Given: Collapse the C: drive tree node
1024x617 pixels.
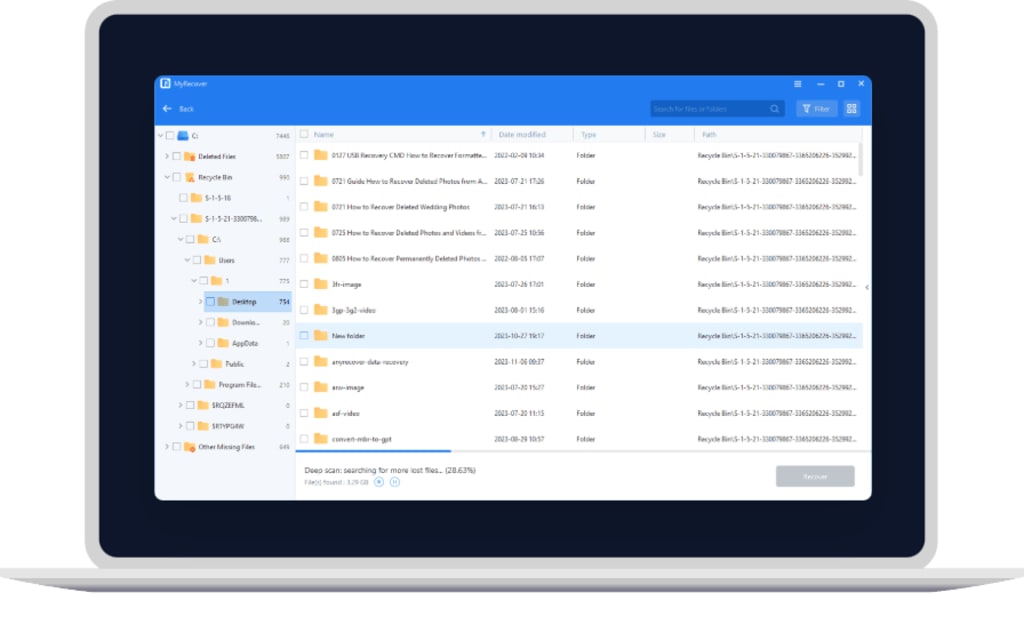Looking at the screenshot, I should coord(161,135).
